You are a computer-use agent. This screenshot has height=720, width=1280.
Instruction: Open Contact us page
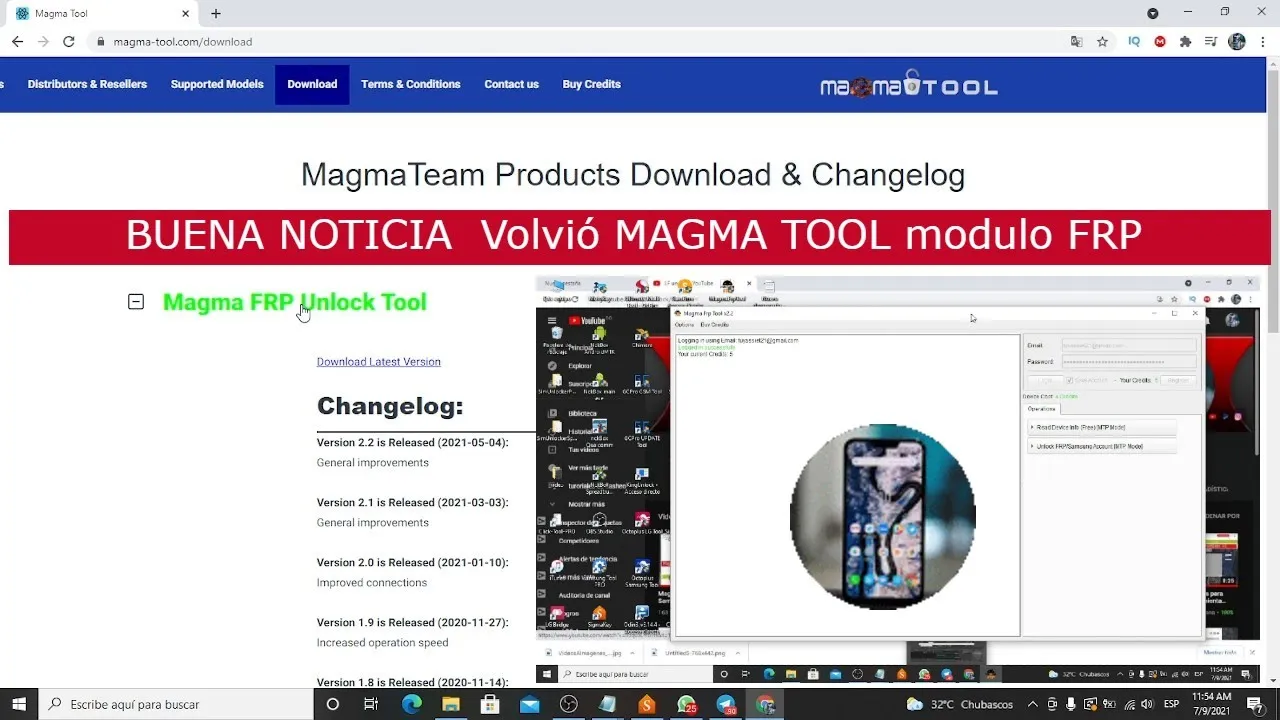[512, 84]
